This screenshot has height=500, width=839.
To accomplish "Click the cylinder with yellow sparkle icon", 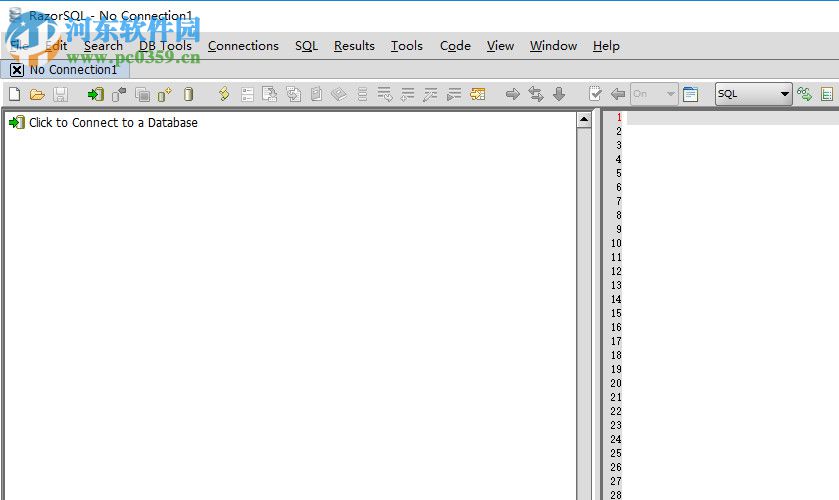I will (164, 95).
